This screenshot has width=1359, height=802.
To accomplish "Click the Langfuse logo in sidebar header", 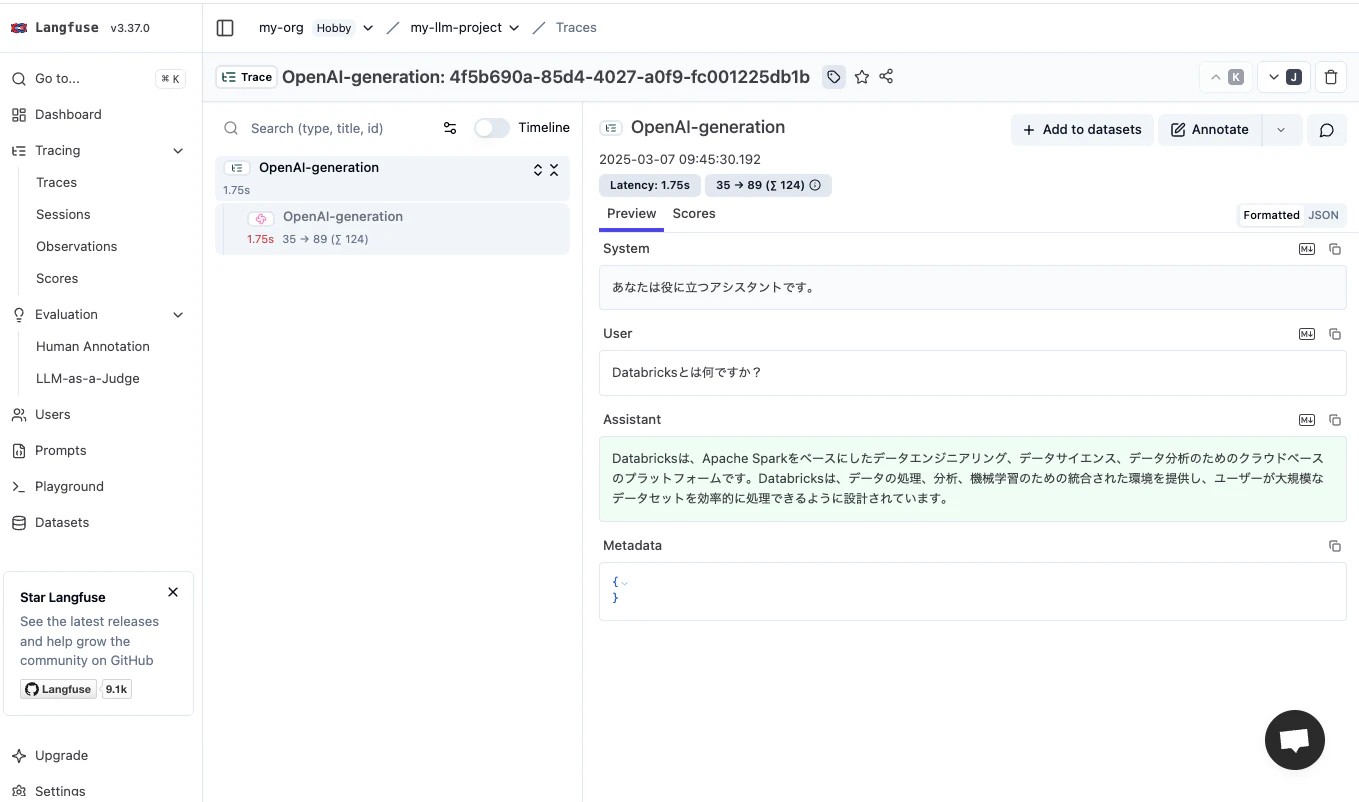I will click(19, 28).
